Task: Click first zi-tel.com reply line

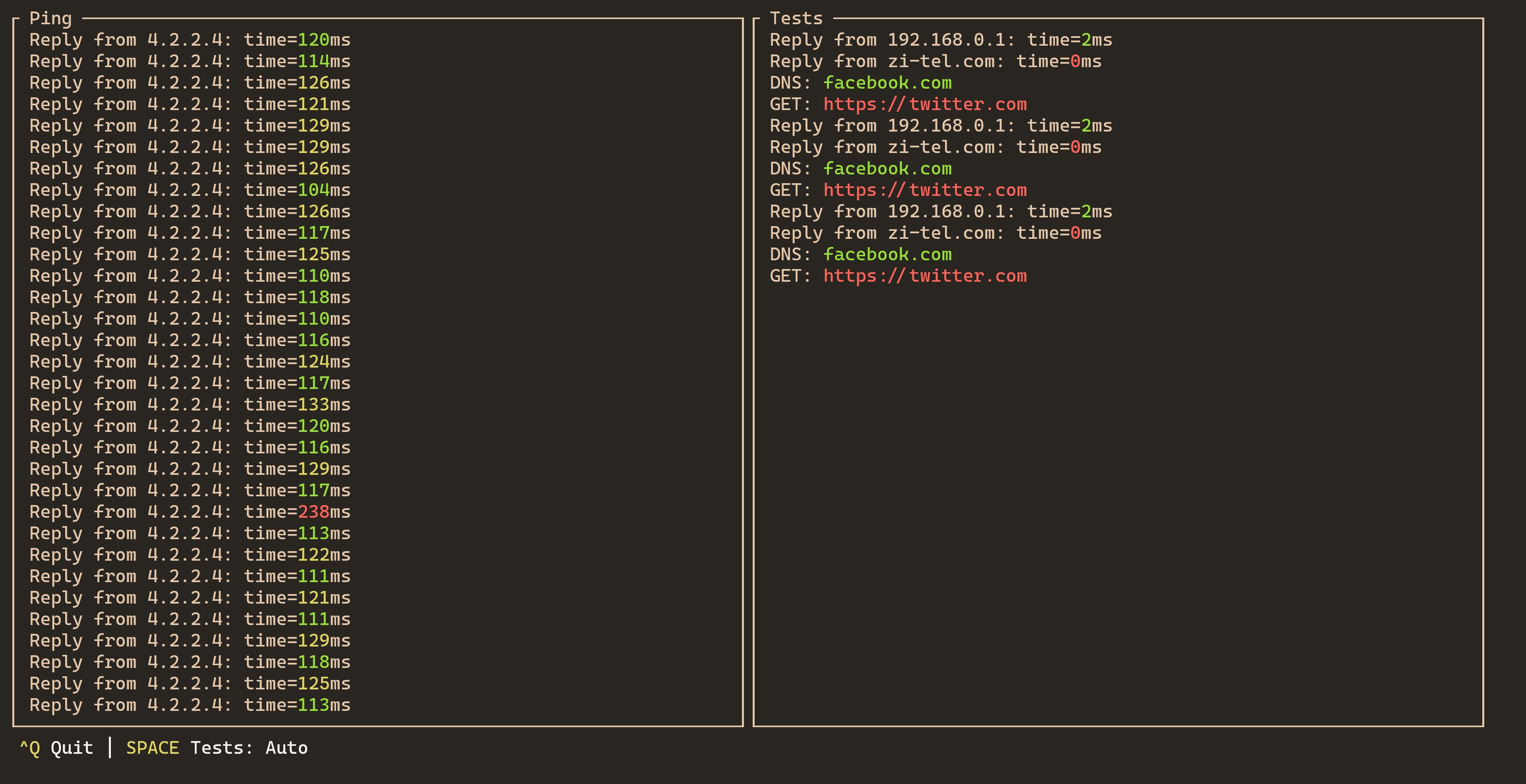Action: point(935,61)
